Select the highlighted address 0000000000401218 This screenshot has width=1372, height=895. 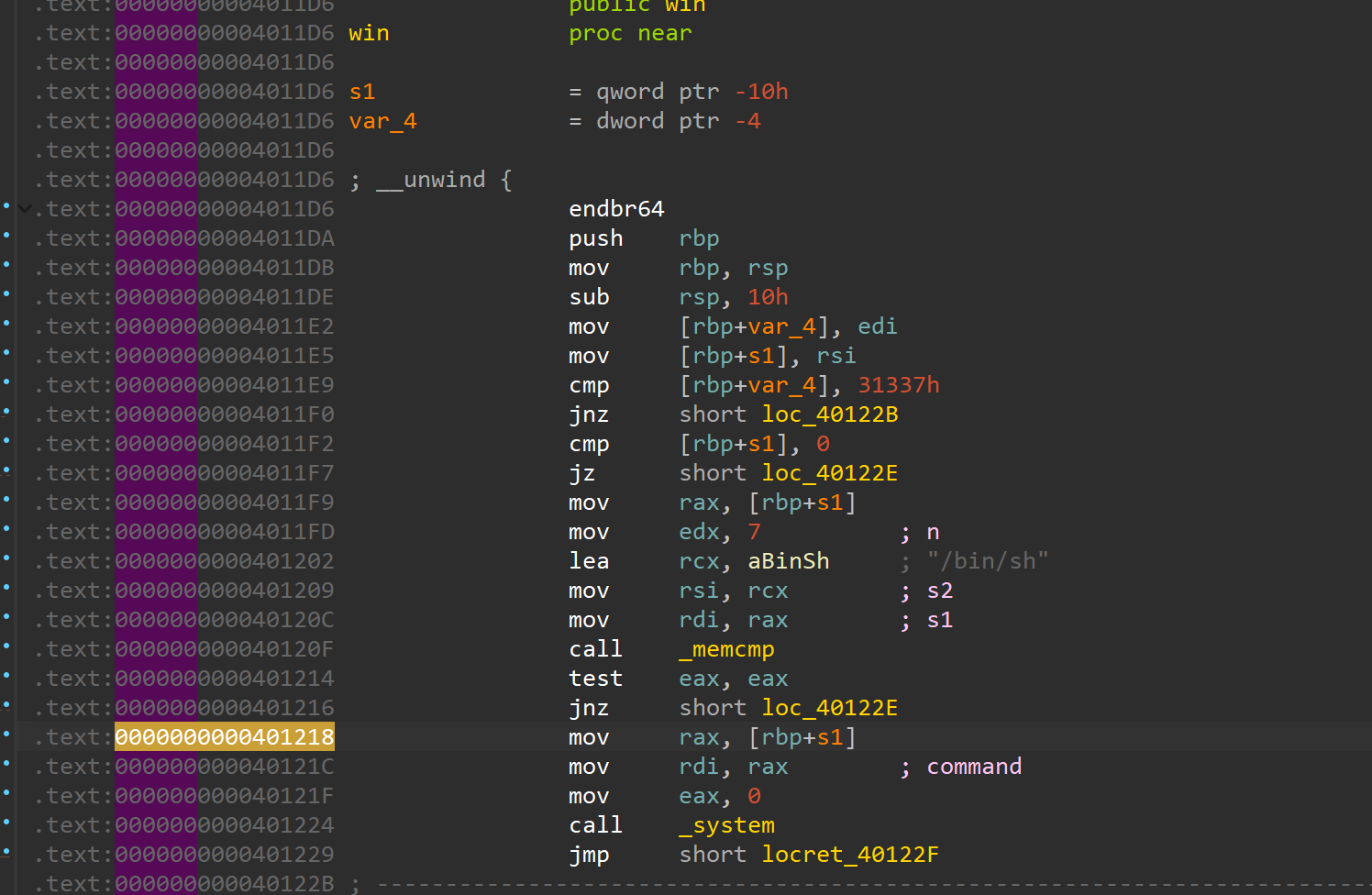(224, 737)
